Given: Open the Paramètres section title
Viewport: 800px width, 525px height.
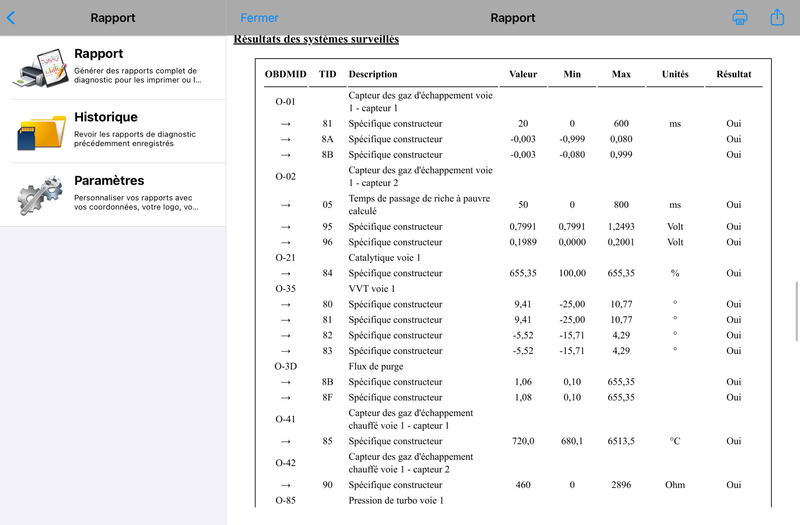Looking at the screenshot, I should (x=109, y=181).
